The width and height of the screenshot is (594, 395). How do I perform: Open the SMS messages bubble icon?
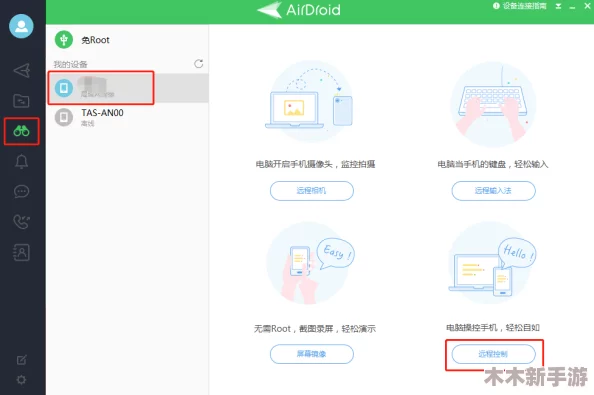coord(21,192)
